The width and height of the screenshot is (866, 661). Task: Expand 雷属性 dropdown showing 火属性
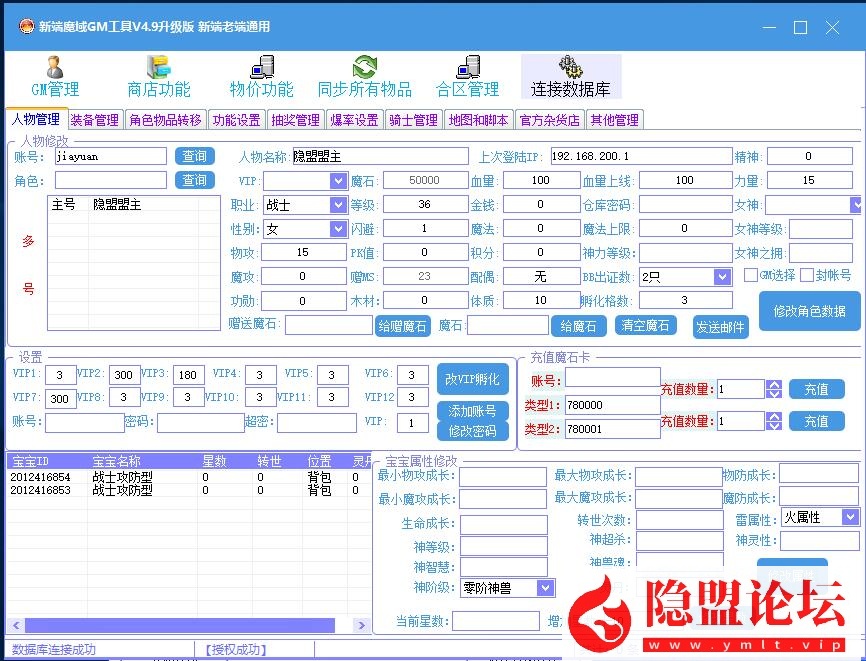[x=850, y=517]
